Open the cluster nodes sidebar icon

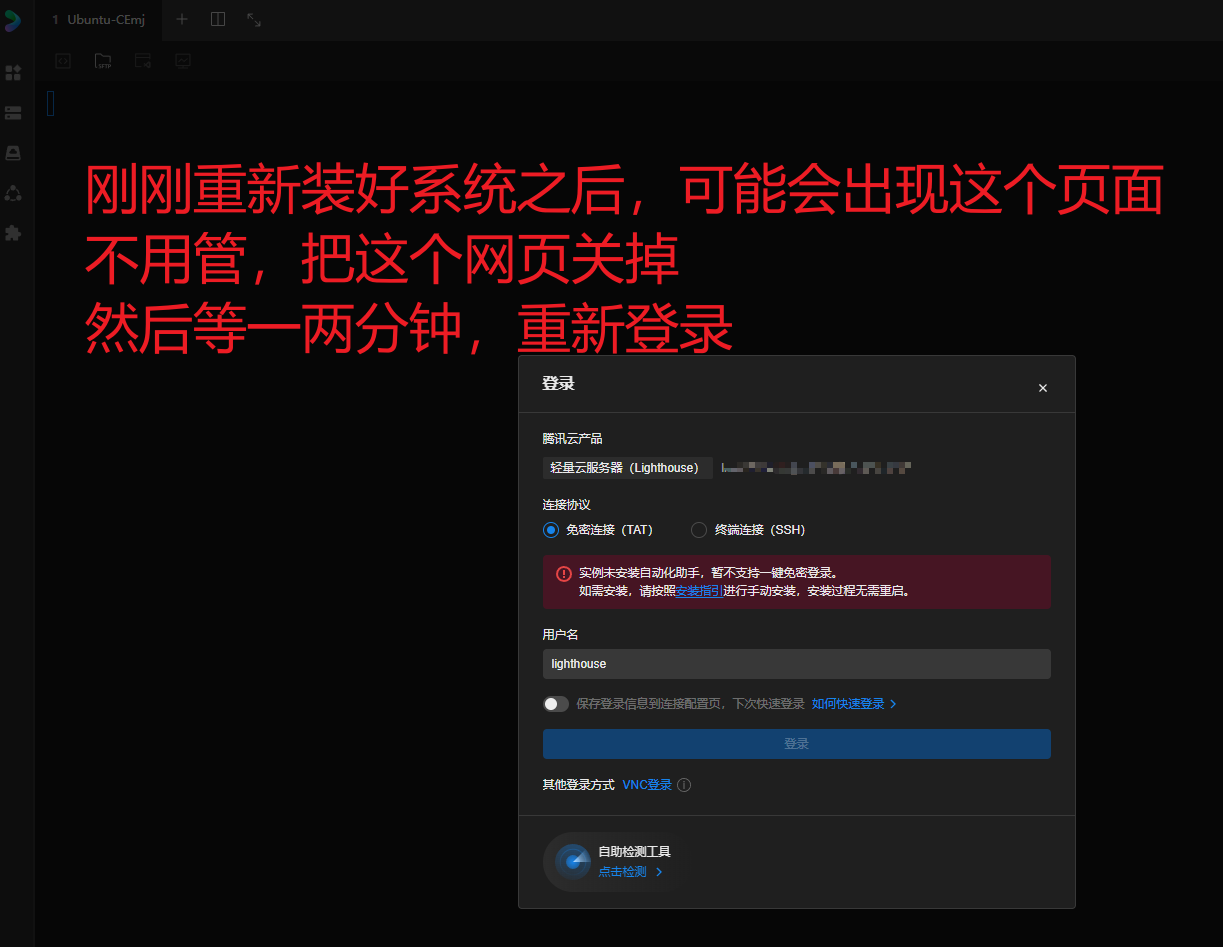click(13, 193)
